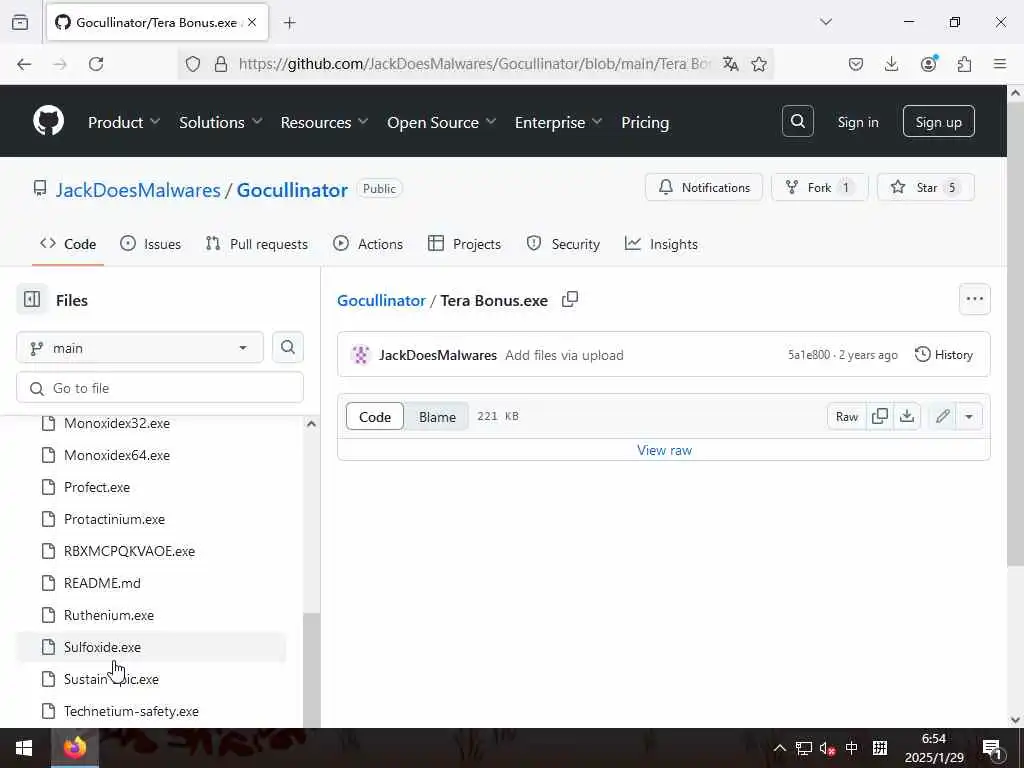
Task: Open the Projects tab
Action: 464,244
